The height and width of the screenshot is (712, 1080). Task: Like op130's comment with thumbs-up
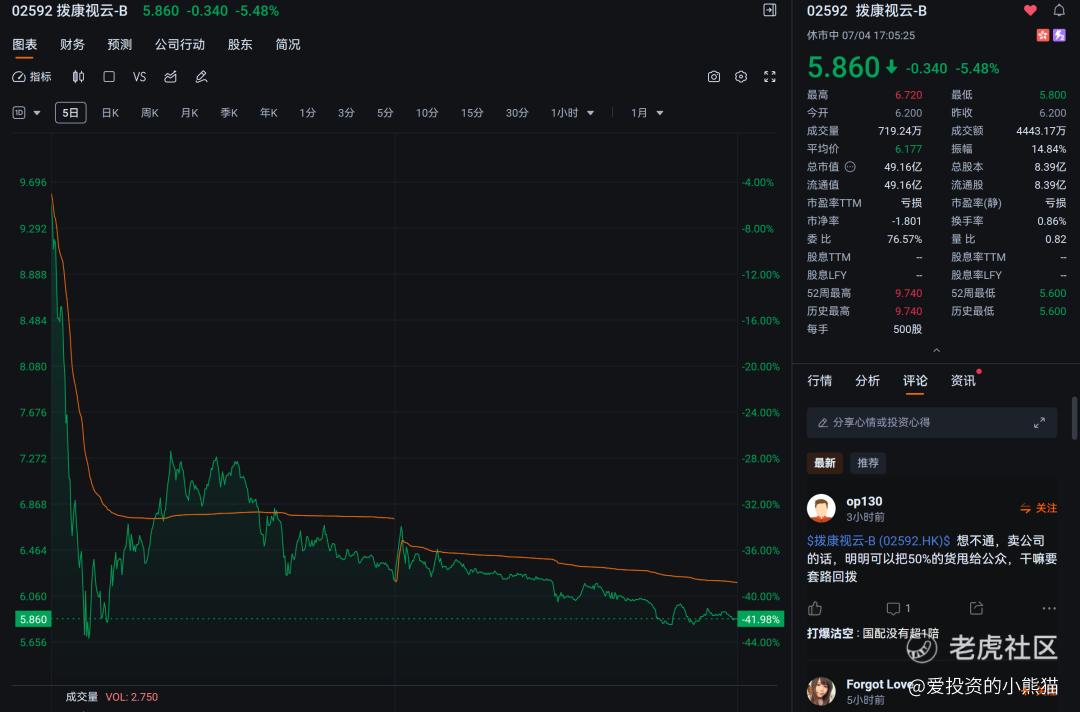[x=816, y=608]
